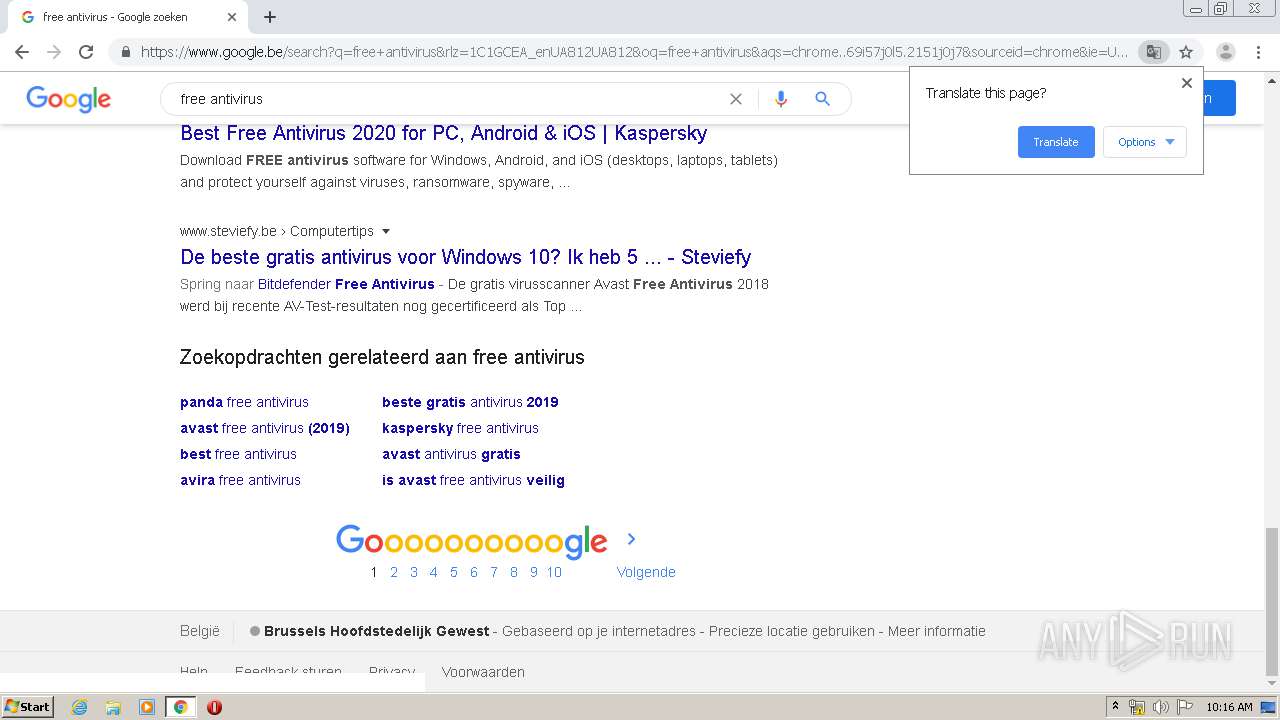Open related search 'kaspersky free antivirus'
The width and height of the screenshot is (1280, 720).
(460, 428)
